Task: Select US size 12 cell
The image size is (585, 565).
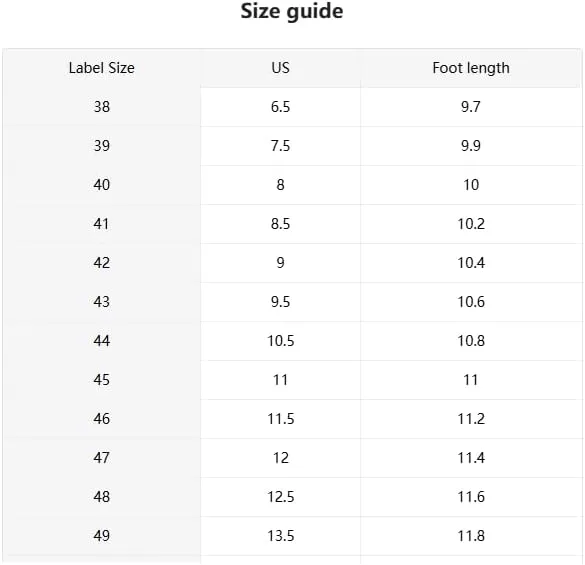Action: point(281,458)
